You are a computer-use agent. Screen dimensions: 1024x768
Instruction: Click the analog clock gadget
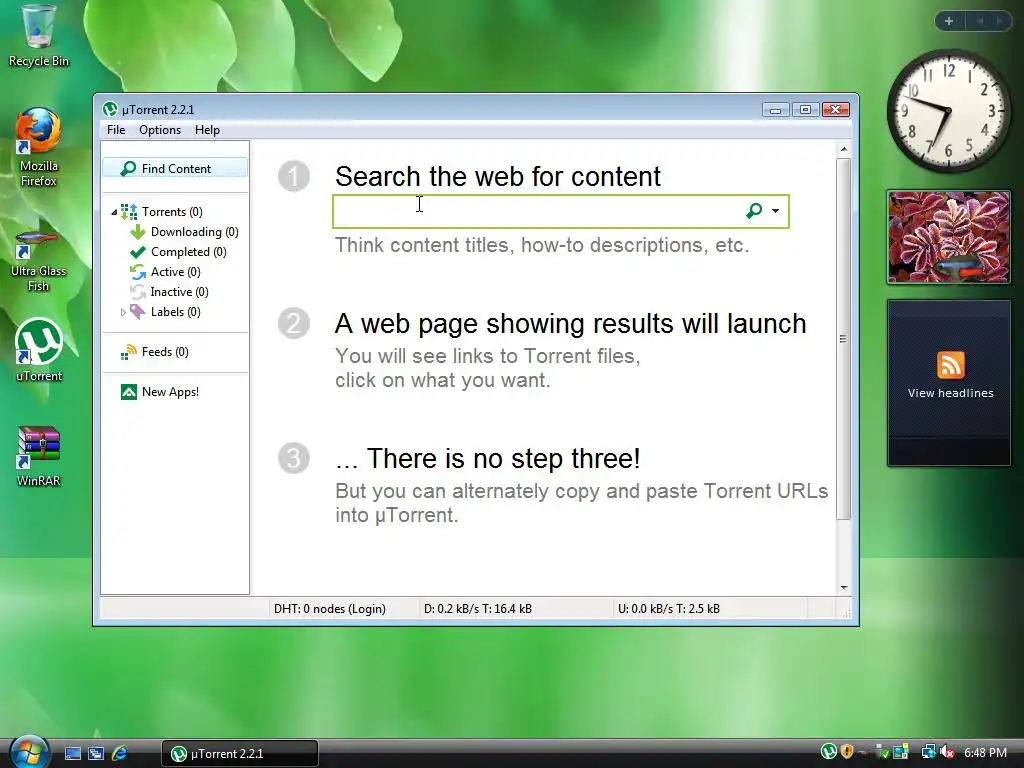click(x=948, y=110)
